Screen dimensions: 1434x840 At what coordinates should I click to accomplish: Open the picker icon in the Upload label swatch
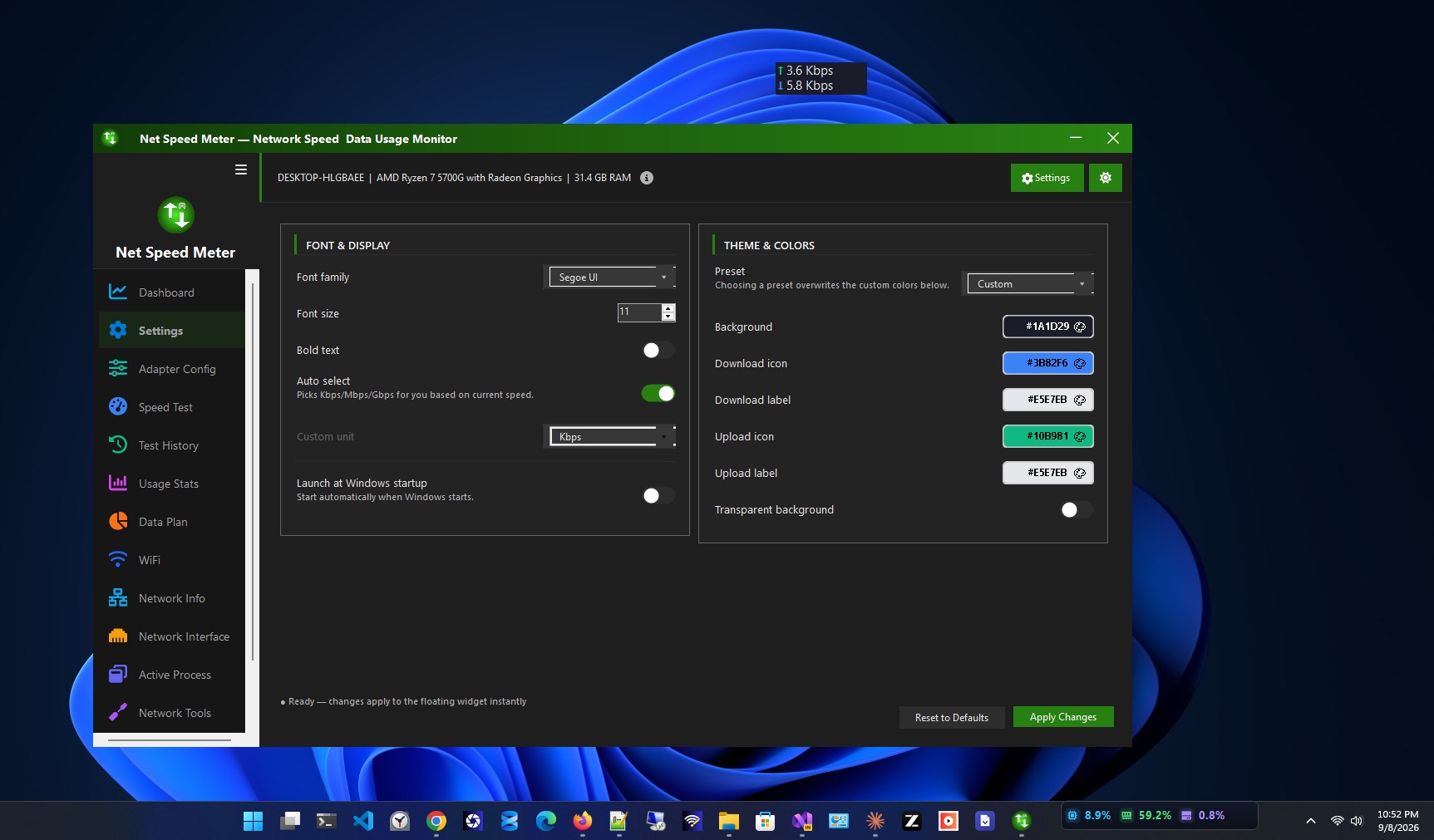(1080, 473)
